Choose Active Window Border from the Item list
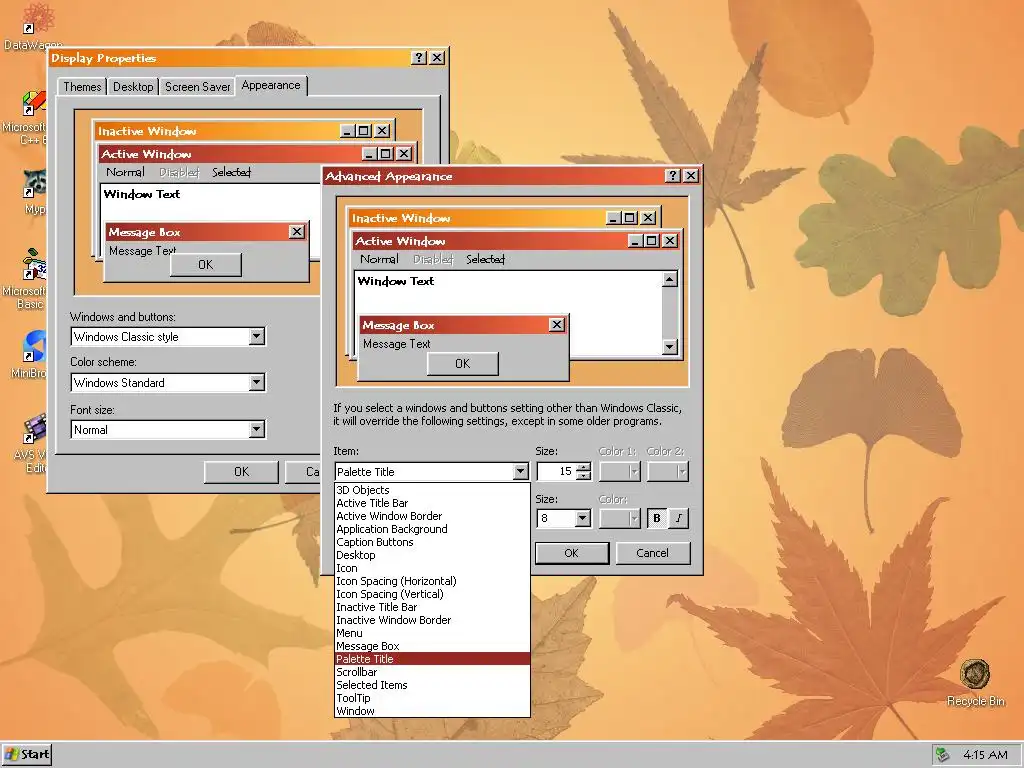 point(432,516)
